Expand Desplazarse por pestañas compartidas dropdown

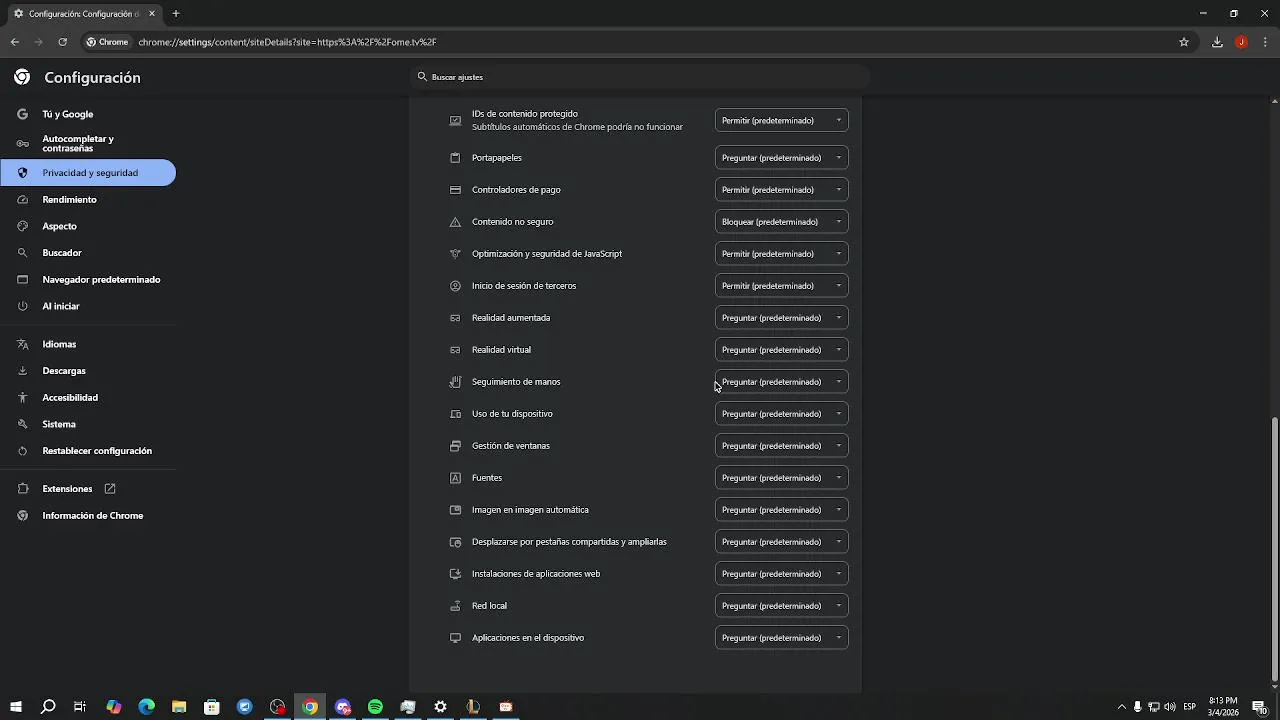click(x=782, y=542)
